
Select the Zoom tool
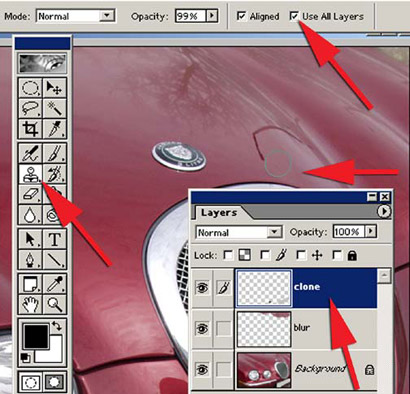[x=54, y=304]
